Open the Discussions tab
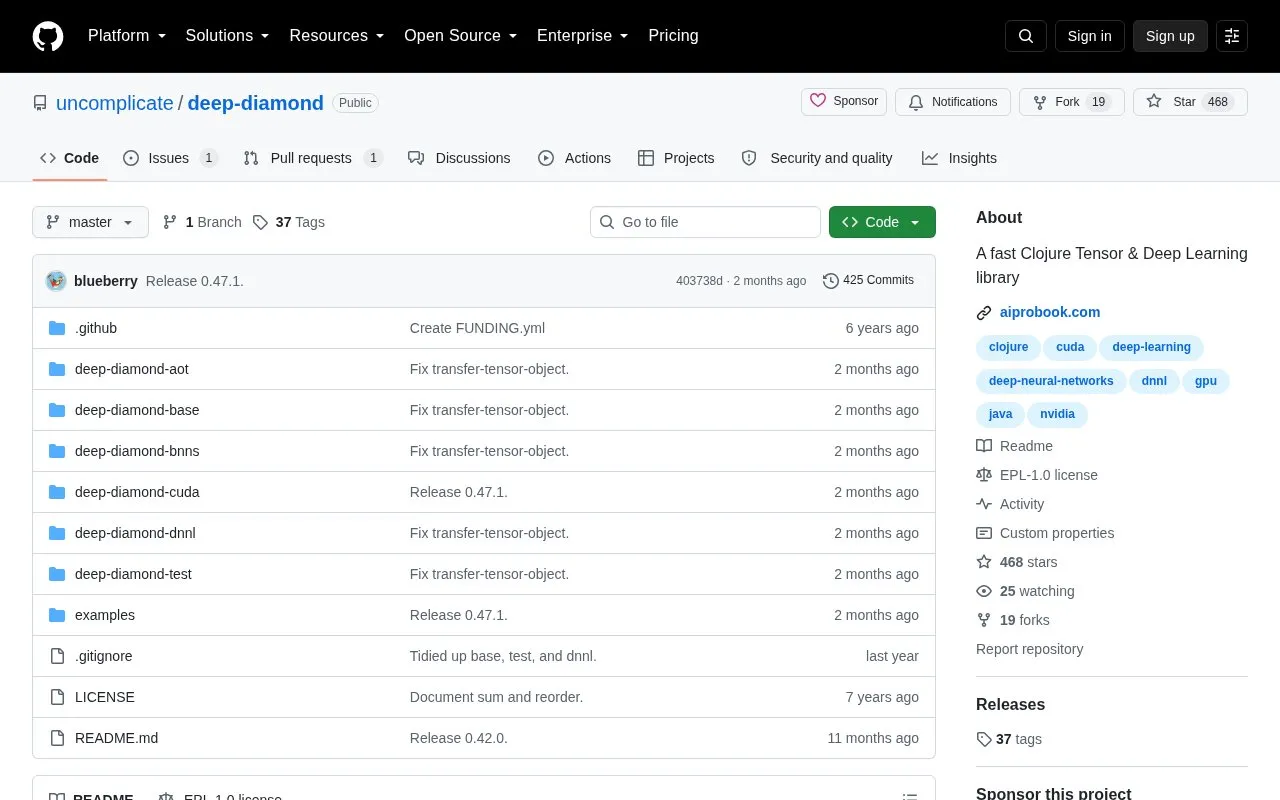This screenshot has width=1280, height=800. click(459, 158)
